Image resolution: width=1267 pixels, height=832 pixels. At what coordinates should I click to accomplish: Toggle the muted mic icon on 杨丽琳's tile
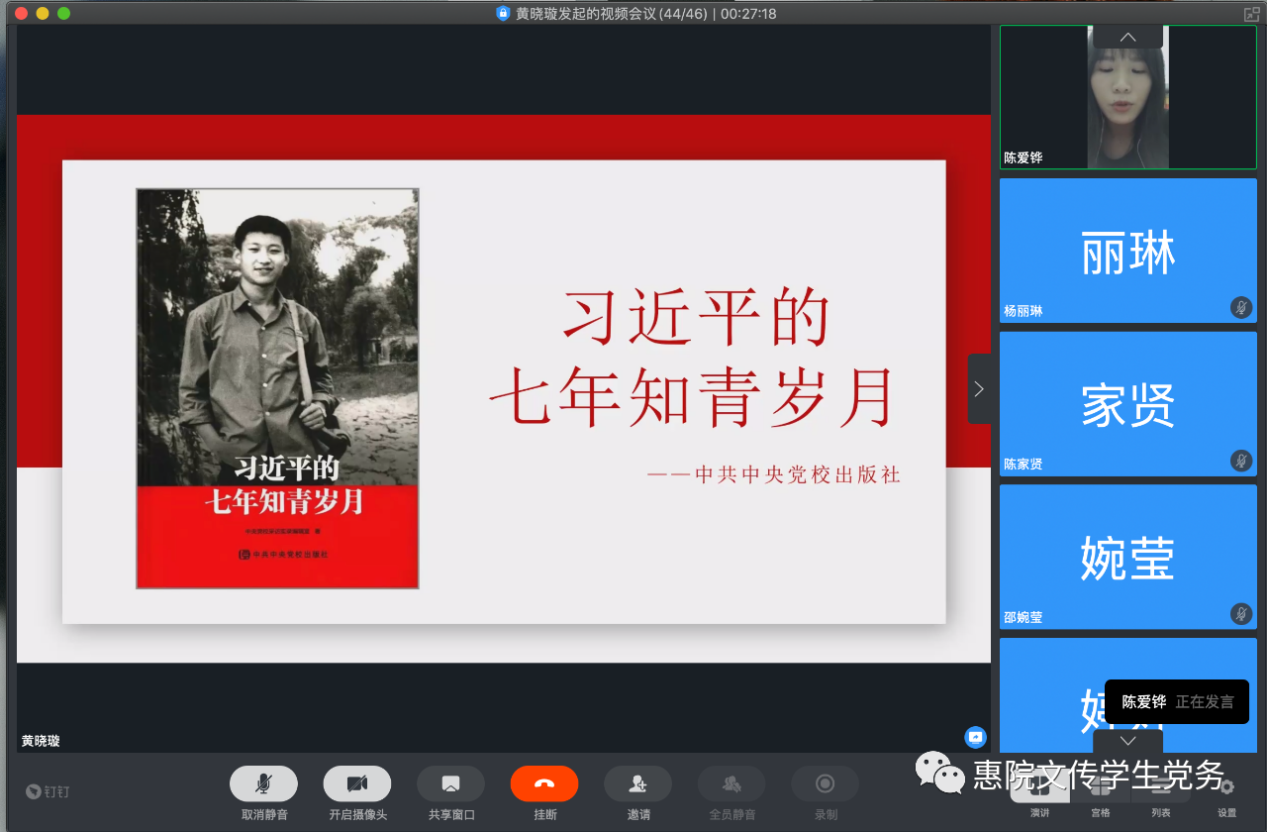(1241, 308)
